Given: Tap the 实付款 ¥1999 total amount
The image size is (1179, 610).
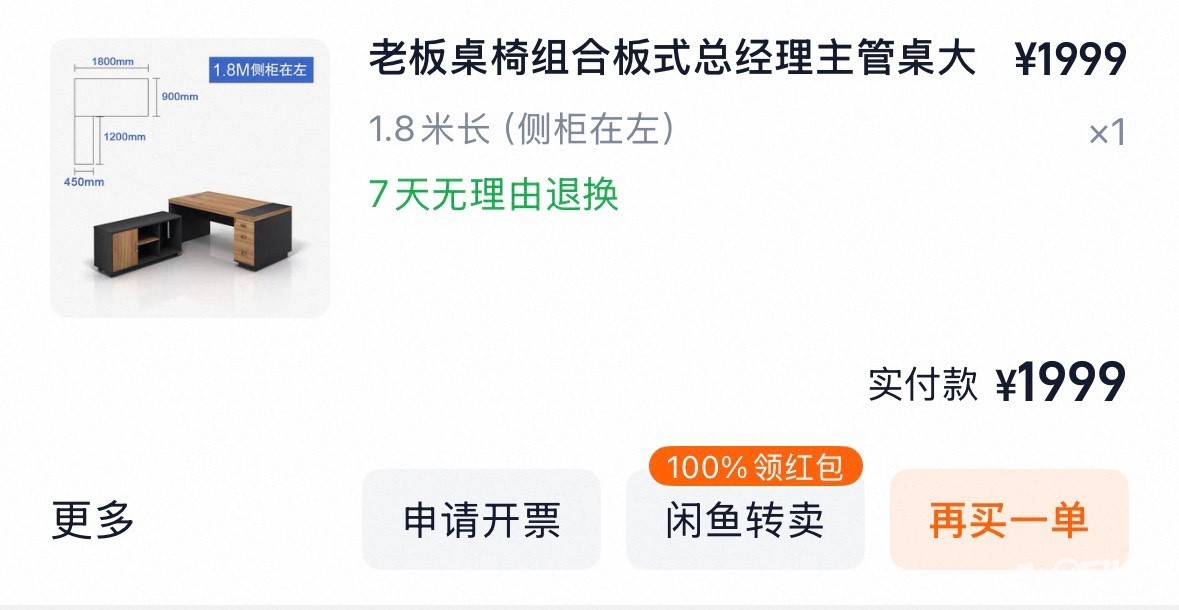Looking at the screenshot, I should (997, 383).
